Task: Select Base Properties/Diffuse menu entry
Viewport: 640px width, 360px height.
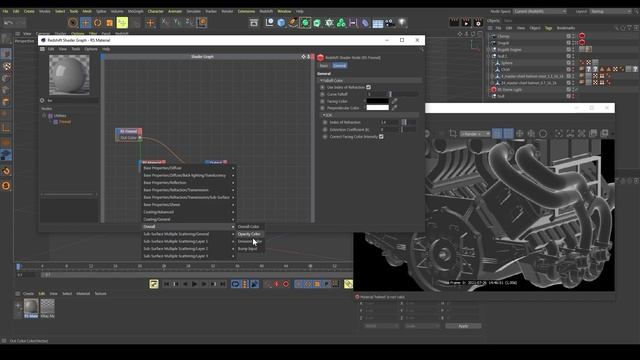Action: [189, 168]
